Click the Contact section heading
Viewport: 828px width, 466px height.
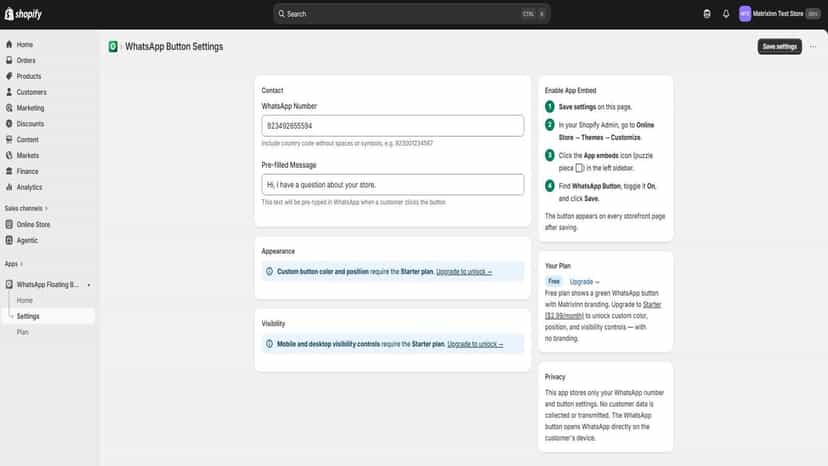coord(272,90)
